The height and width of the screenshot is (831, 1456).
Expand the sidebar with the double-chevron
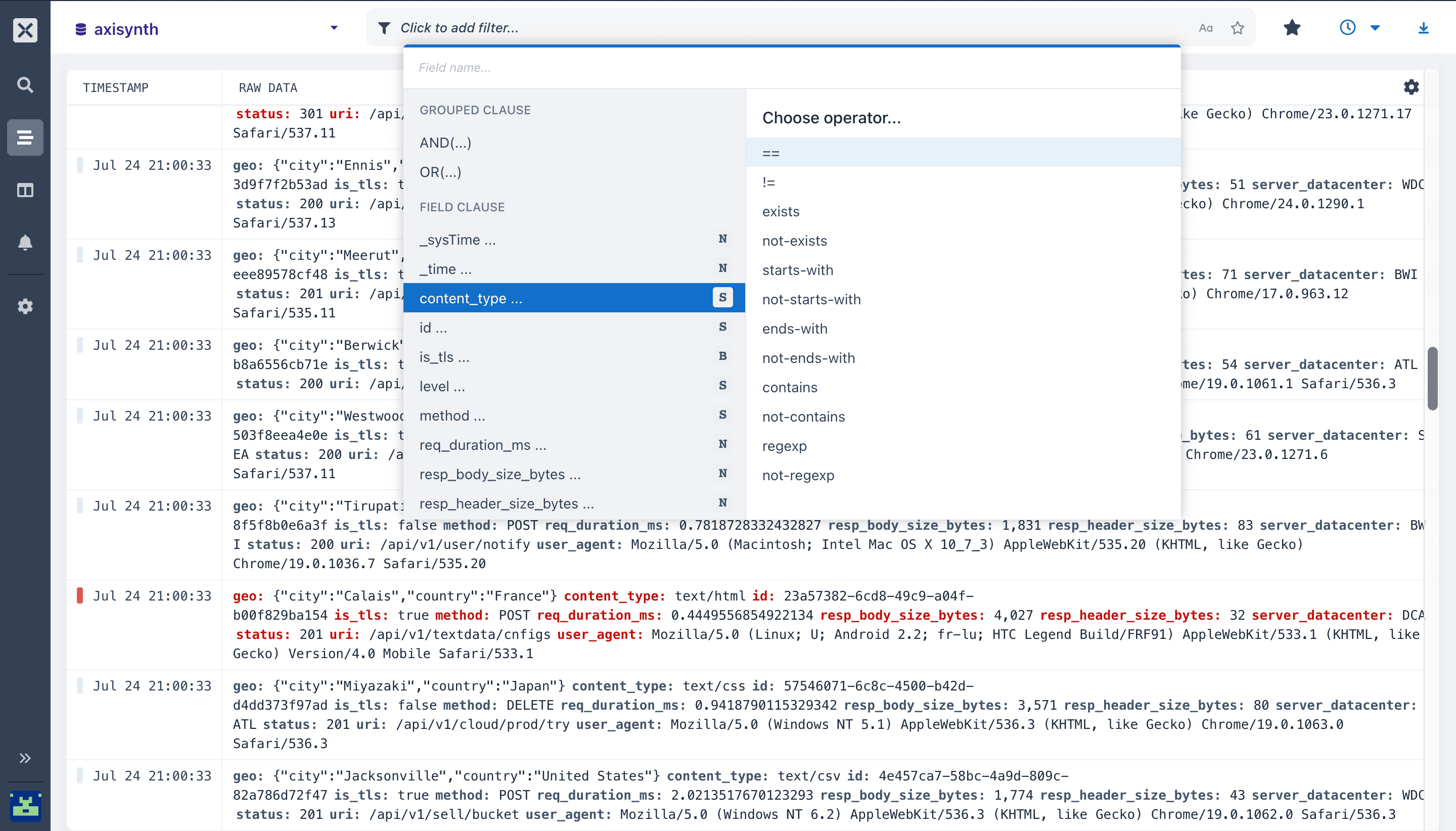[25, 757]
